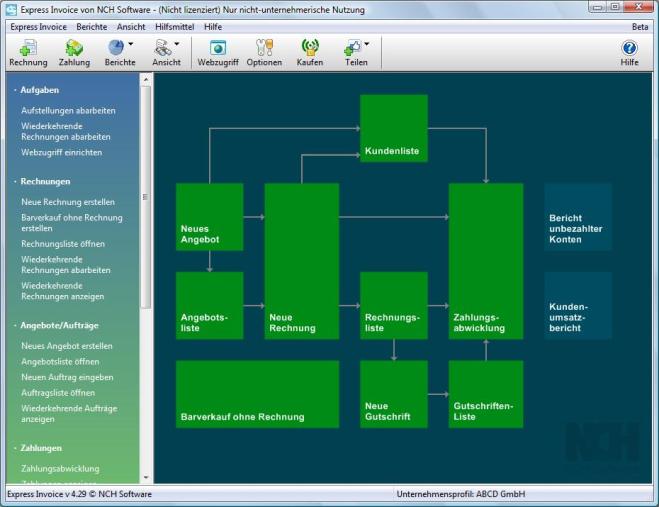Click Webzugriff einrichten link

point(61,153)
